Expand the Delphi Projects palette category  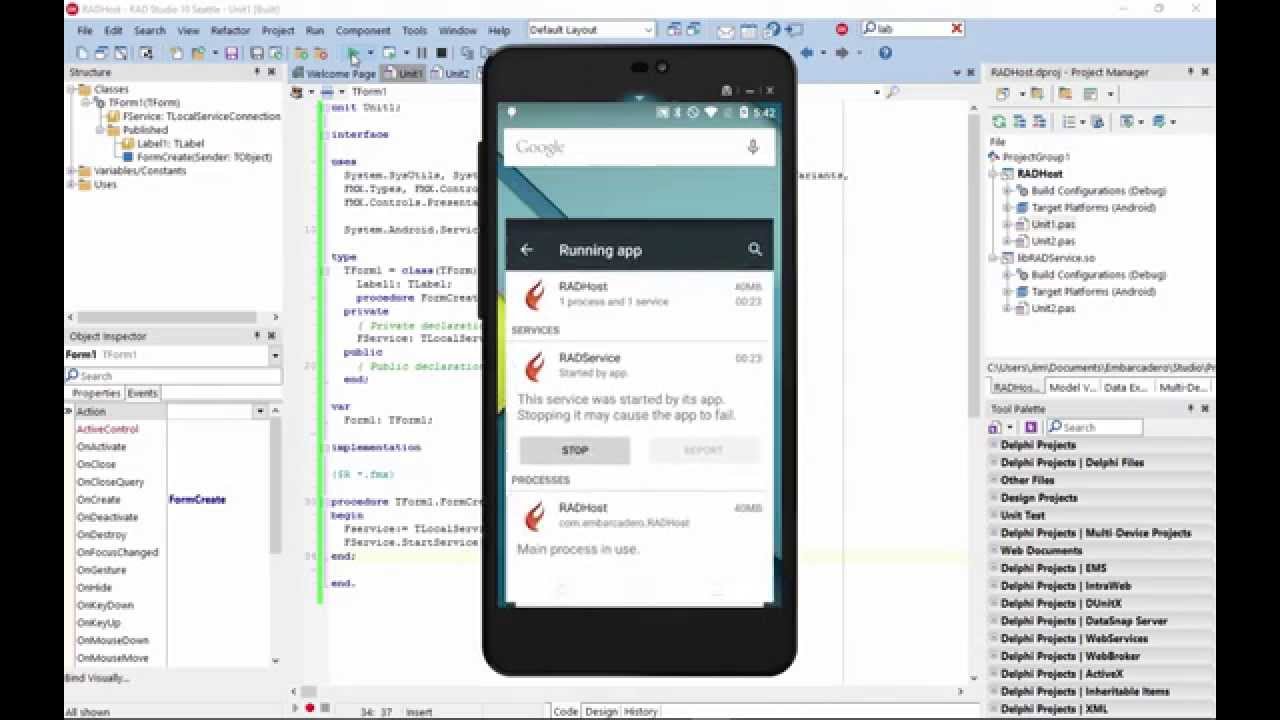tap(994, 445)
